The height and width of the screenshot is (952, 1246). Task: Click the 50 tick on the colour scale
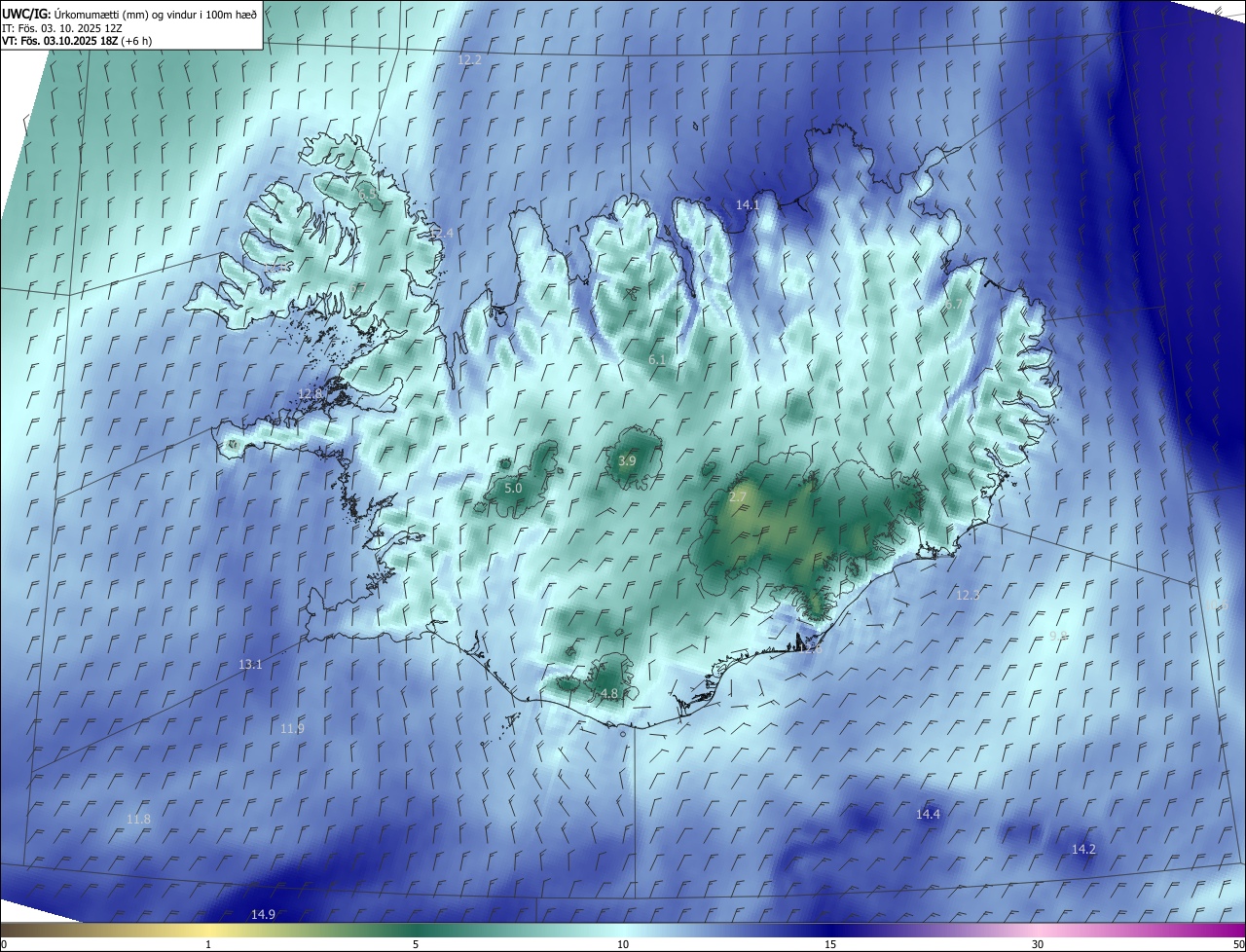coord(1238,944)
